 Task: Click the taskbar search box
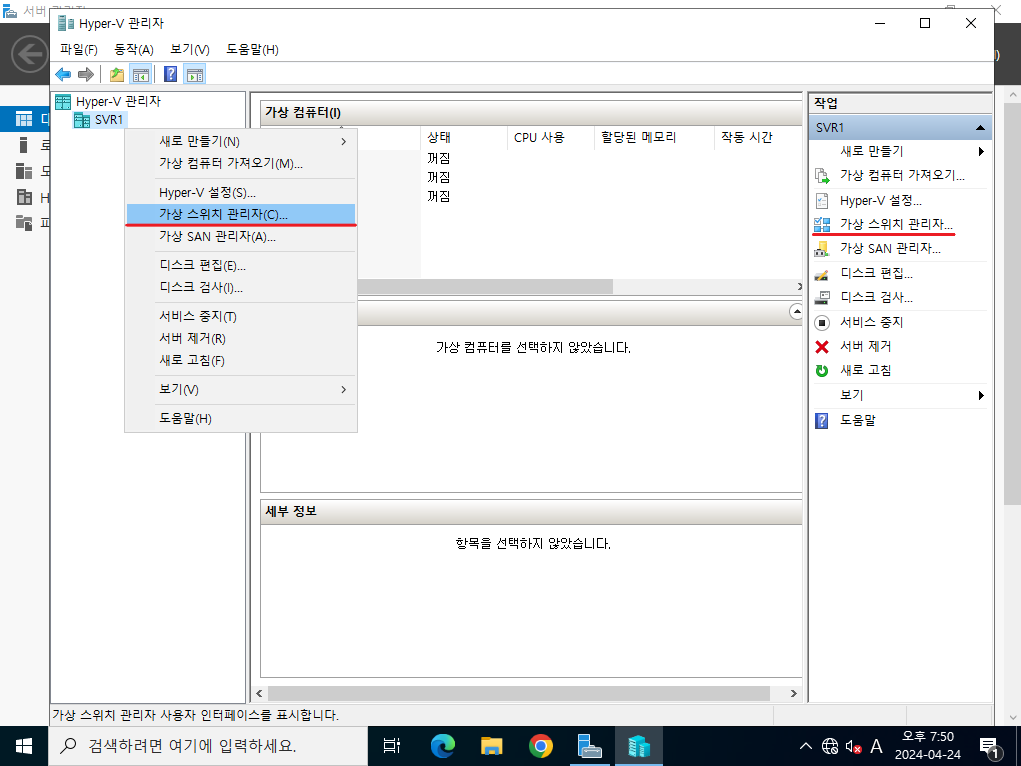click(x=208, y=746)
